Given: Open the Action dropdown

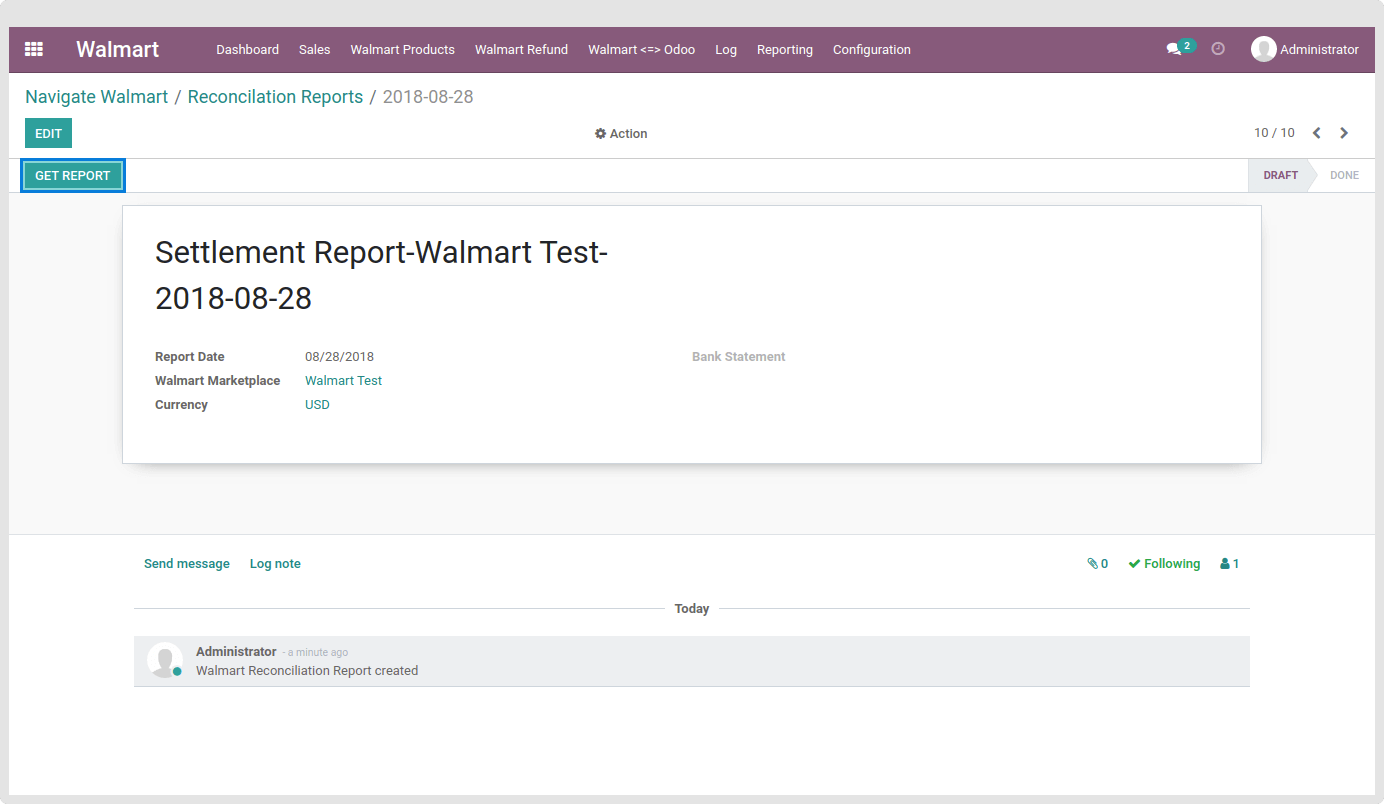Looking at the screenshot, I should pos(621,134).
